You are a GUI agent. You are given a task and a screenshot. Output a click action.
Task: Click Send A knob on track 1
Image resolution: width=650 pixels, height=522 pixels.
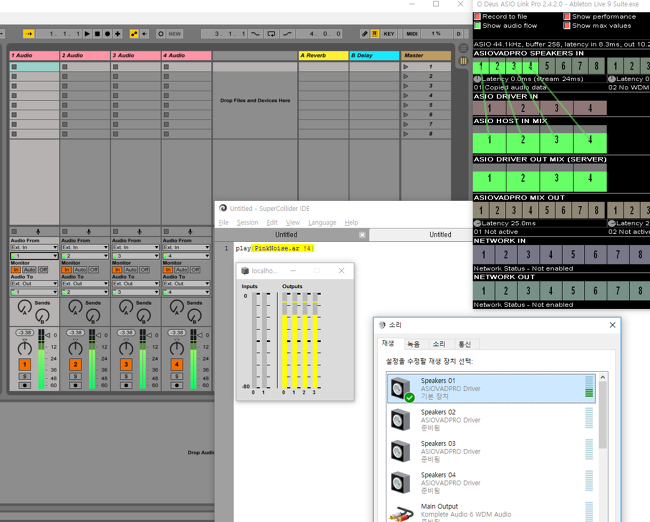[24, 307]
